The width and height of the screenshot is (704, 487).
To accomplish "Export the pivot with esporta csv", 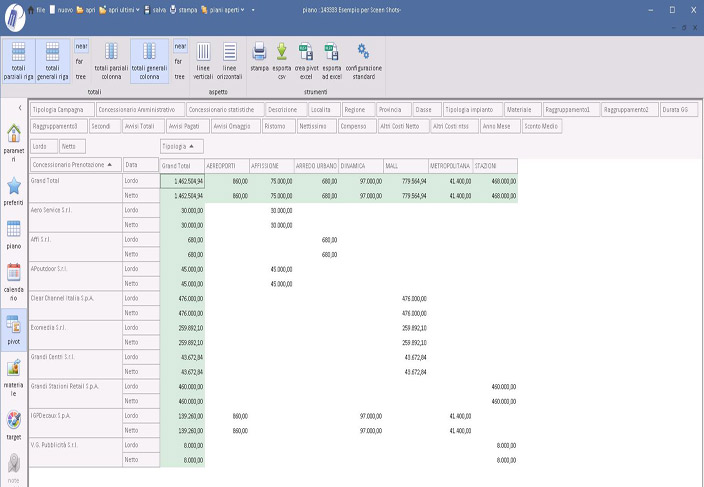I will coord(283,52).
